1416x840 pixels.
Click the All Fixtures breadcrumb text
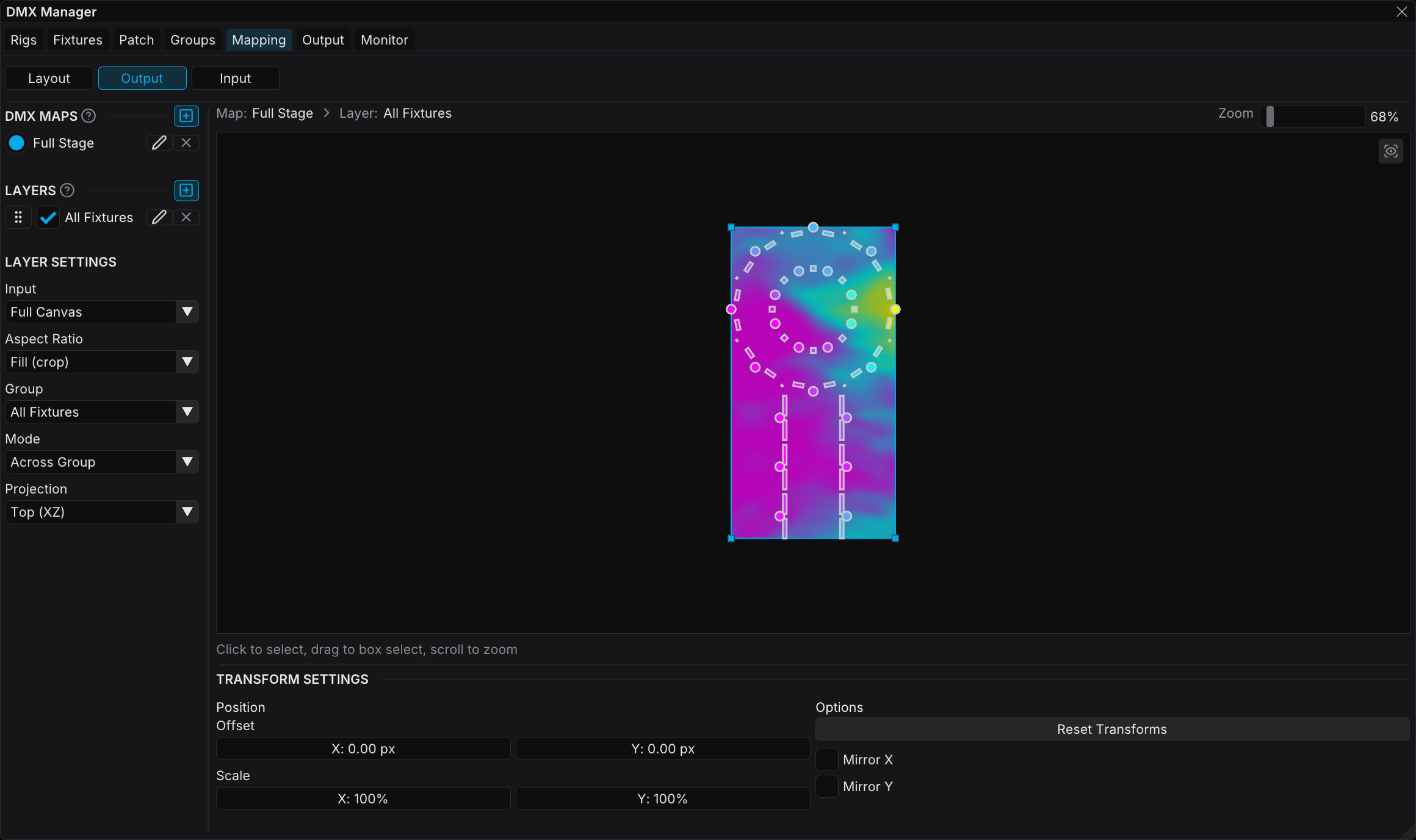[417, 113]
